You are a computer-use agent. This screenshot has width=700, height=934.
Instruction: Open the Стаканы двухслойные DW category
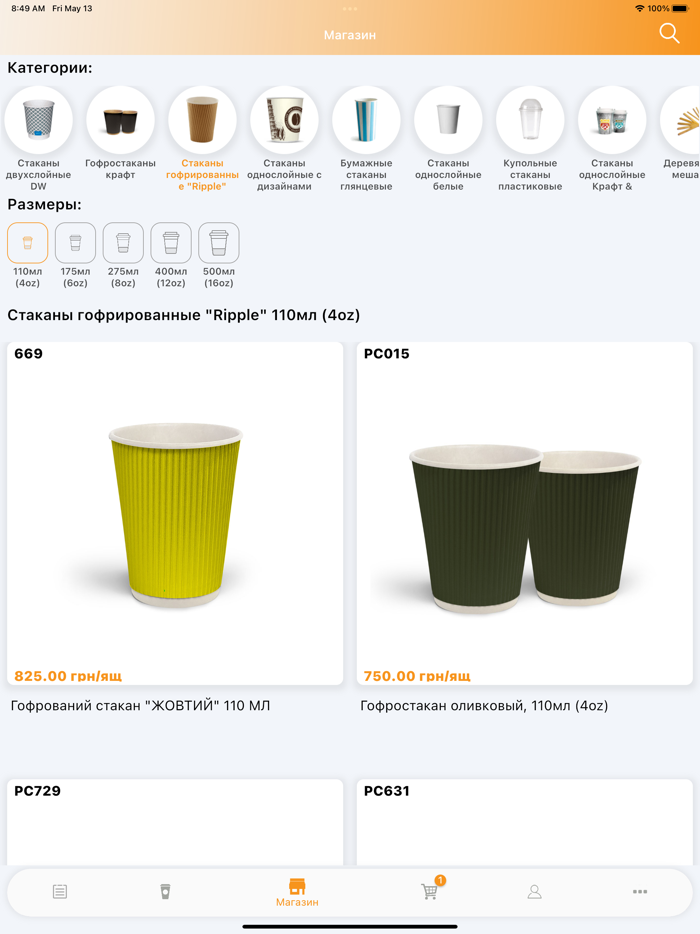tap(38, 120)
